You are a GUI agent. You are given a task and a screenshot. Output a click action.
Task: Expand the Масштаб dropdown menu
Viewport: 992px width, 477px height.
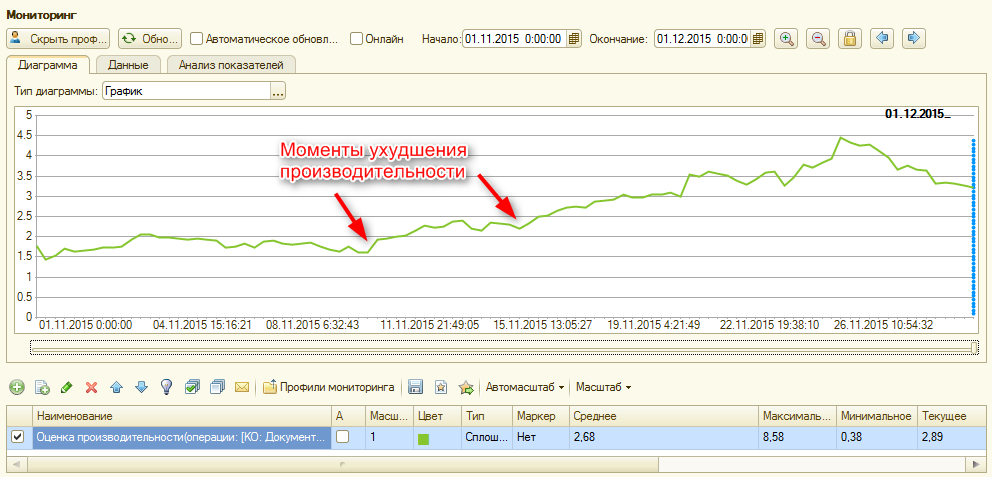[603, 387]
